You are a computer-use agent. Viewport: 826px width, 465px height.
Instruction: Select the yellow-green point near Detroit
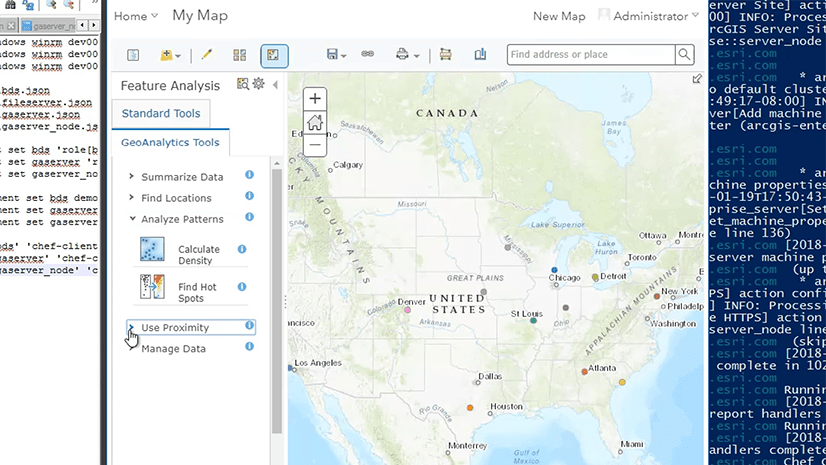[x=595, y=276]
